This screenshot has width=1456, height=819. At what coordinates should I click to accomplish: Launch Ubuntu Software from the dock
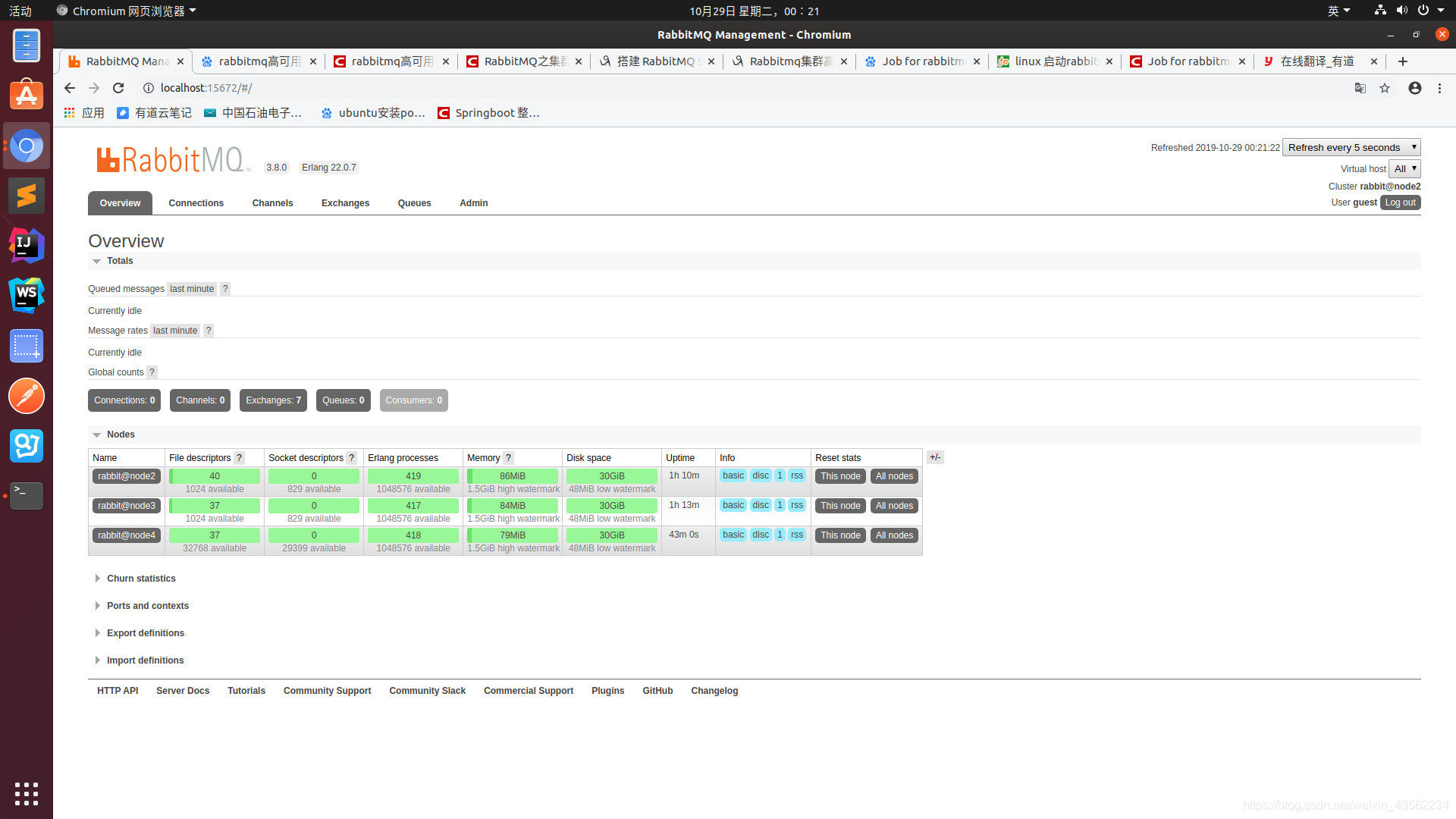[x=27, y=96]
